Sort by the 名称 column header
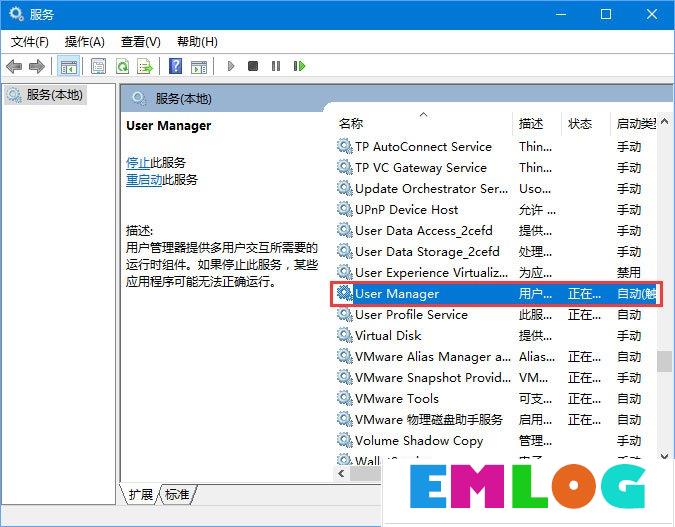This screenshot has height=527, width=675. click(351, 124)
